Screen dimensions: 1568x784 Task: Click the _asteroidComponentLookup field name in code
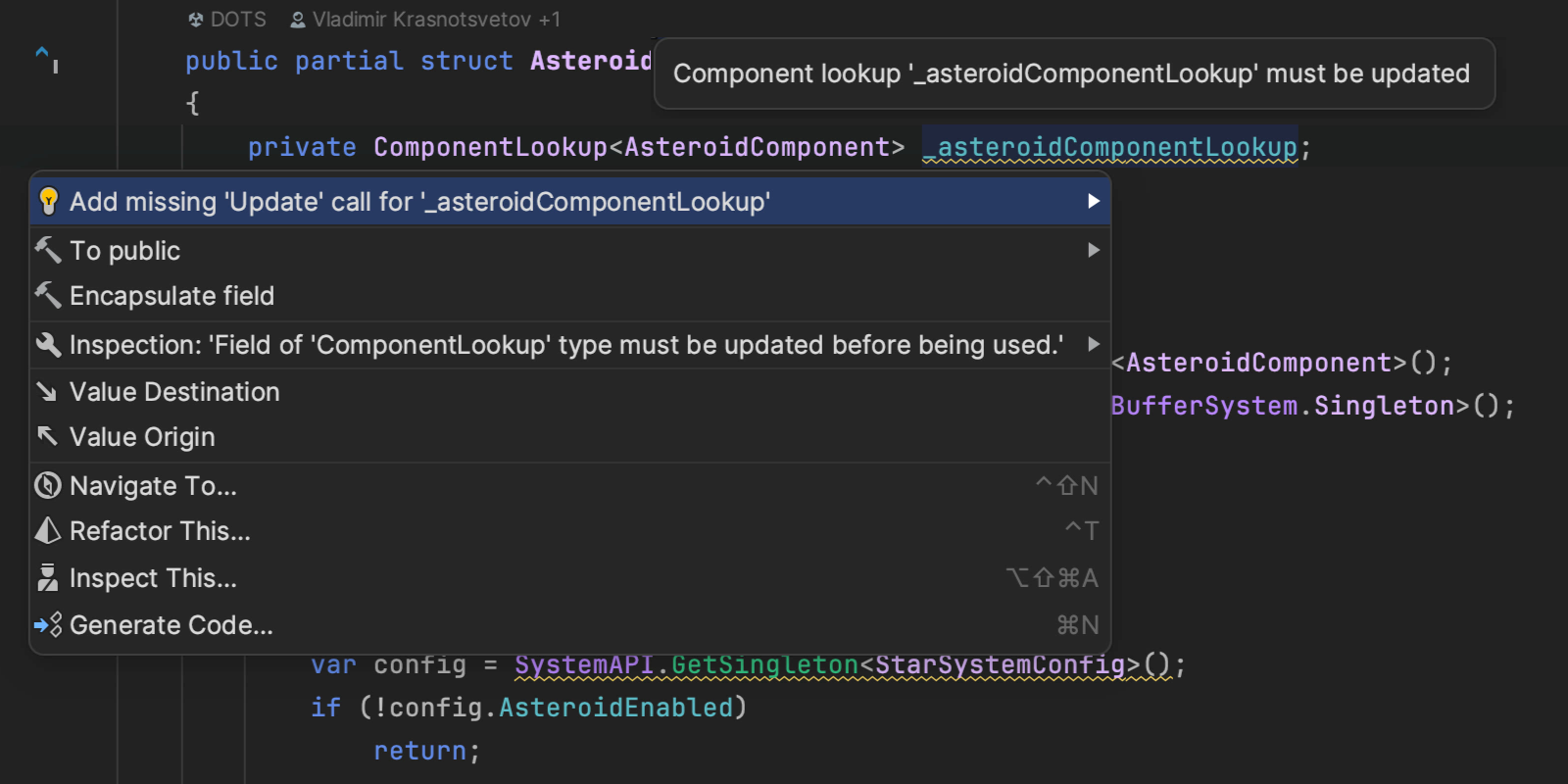[1116, 147]
